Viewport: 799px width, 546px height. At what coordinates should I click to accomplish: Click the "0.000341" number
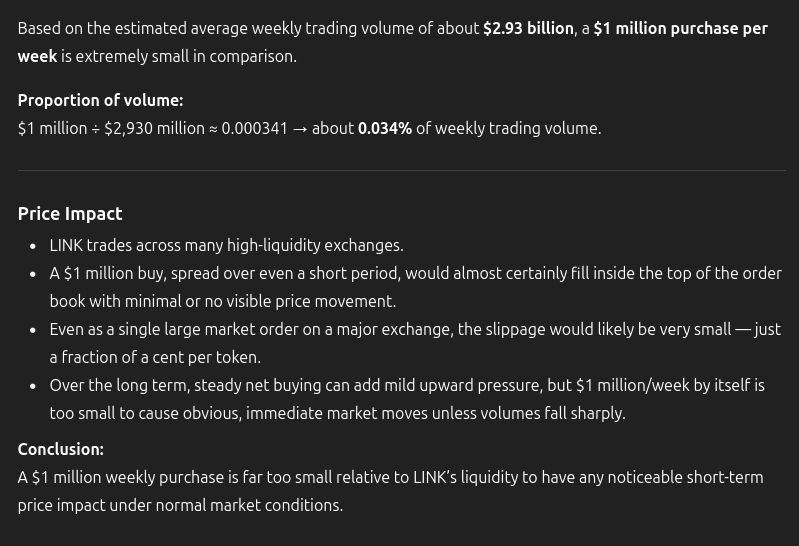point(254,128)
